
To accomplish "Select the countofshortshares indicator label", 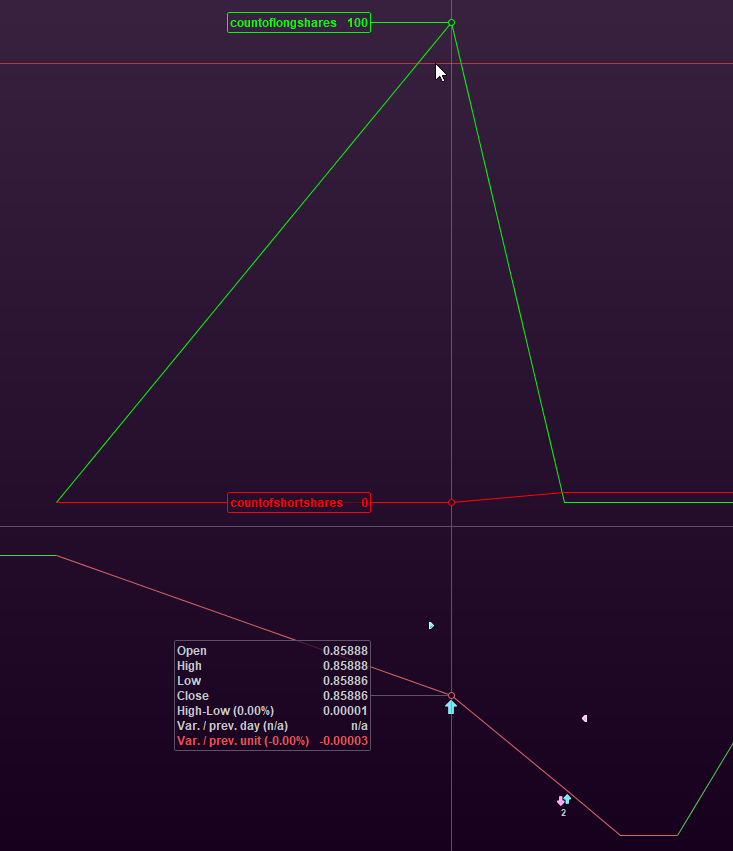I will pos(299,503).
